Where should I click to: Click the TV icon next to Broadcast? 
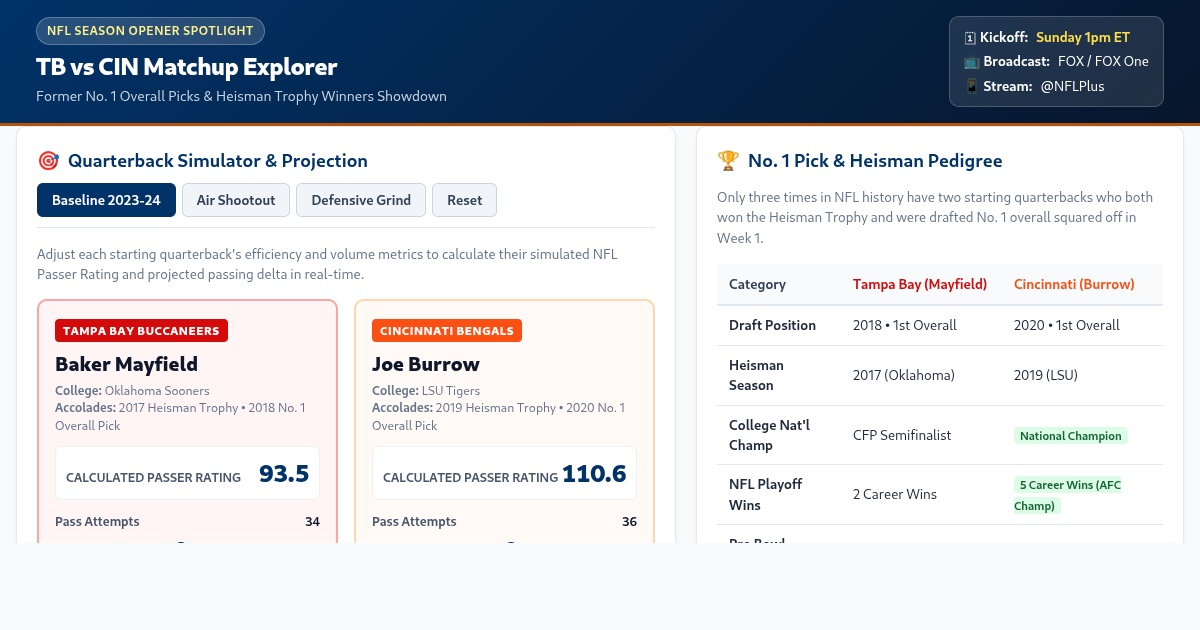(970, 61)
